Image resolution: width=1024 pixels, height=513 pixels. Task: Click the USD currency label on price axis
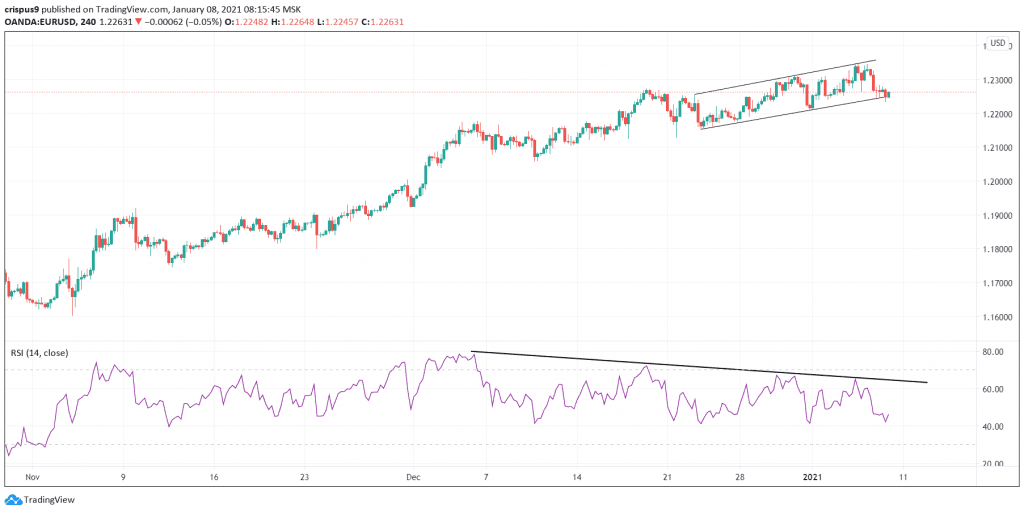pos(998,43)
